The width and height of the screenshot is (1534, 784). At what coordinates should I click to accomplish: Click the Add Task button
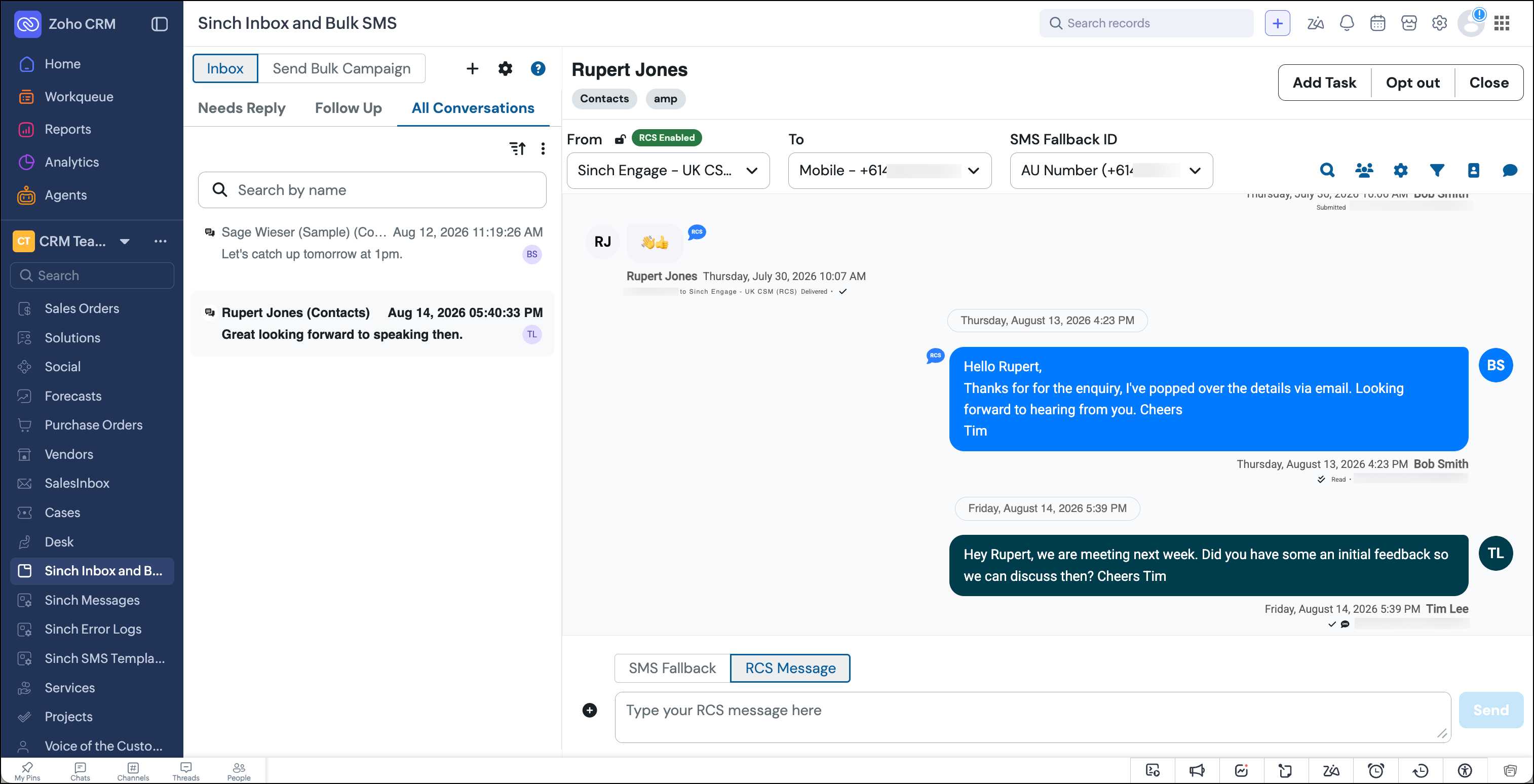click(1324, 82)
